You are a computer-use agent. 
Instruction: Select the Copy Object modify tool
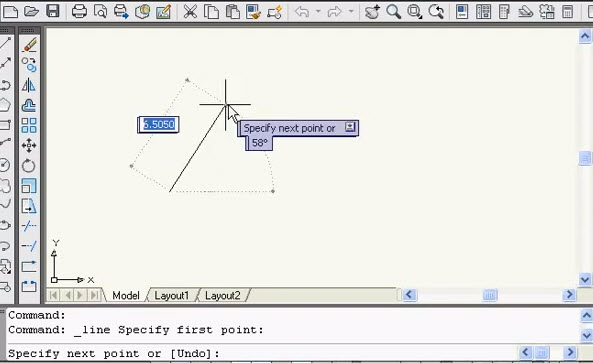coord(29,65)
